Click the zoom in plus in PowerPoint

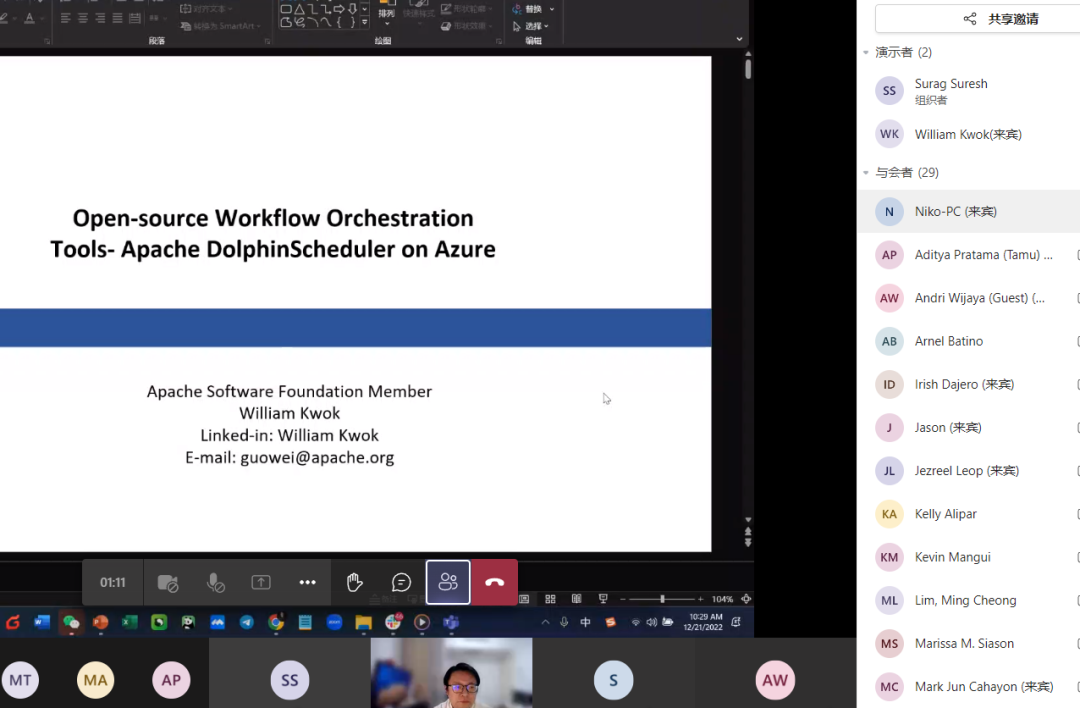coord(700,599)
